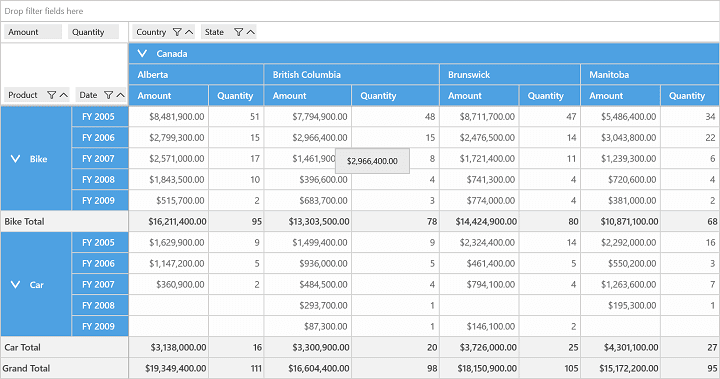
Task: Open the State field filter icon
Action: tap(238, 32)
